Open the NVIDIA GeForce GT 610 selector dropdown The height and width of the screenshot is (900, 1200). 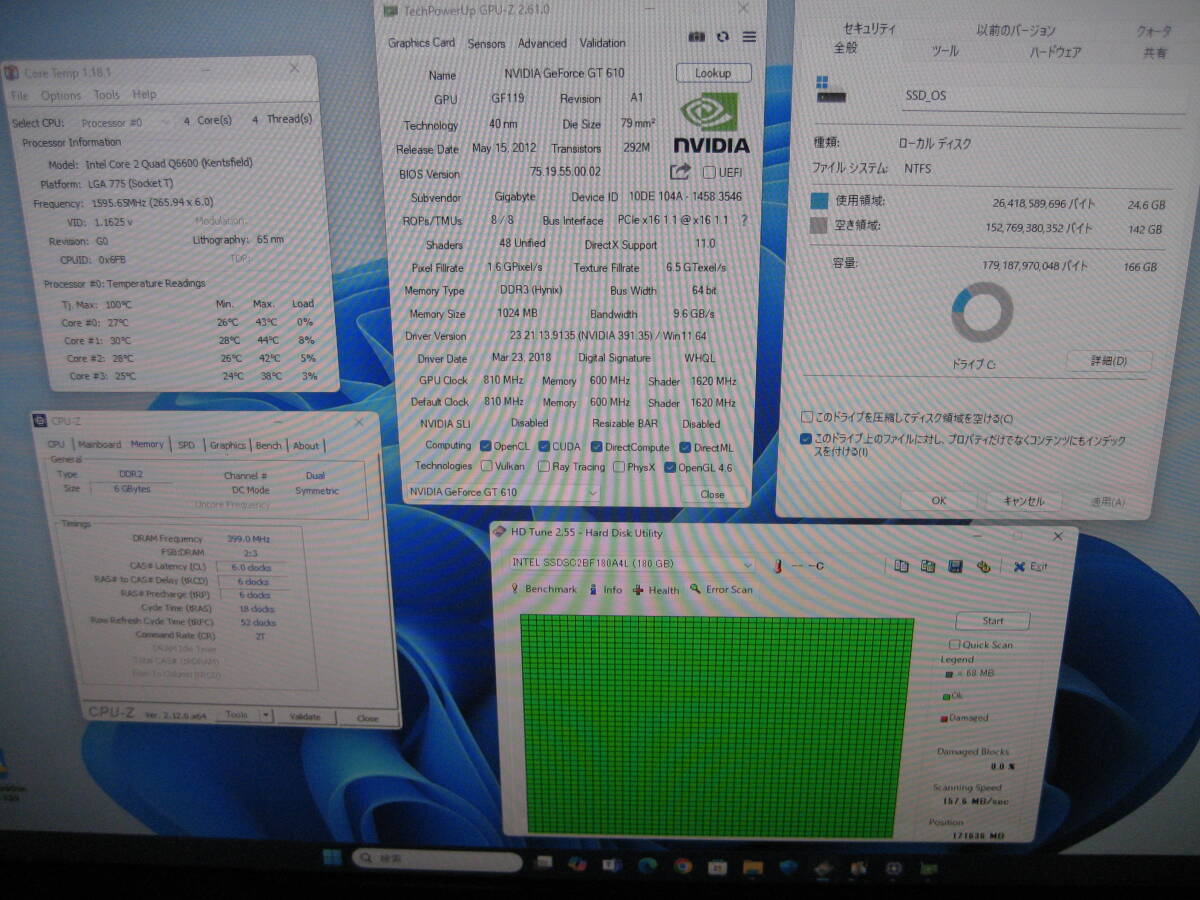click(594, 493)
